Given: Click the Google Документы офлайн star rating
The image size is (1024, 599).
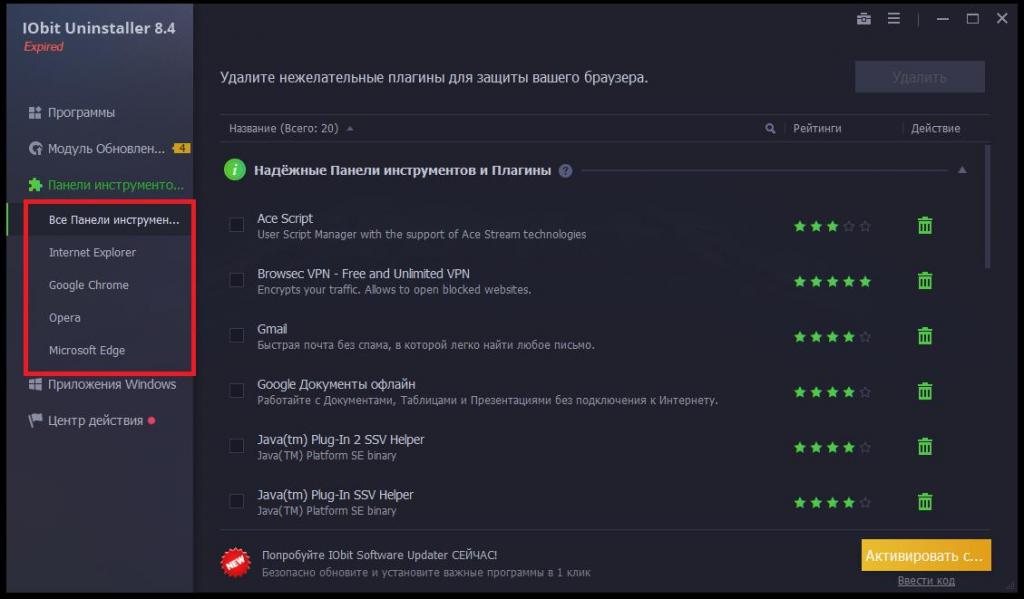Looking at the screenshot, I should (832, 392).
